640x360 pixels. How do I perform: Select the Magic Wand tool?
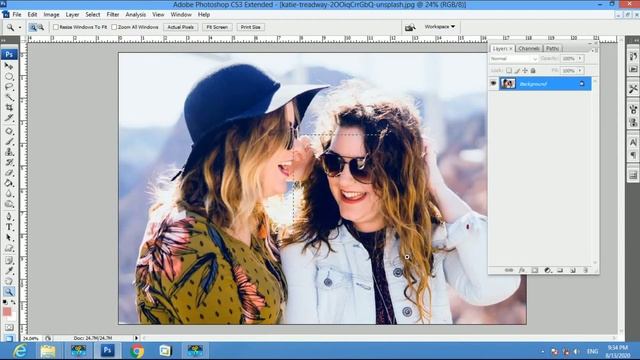pos(9,97)
